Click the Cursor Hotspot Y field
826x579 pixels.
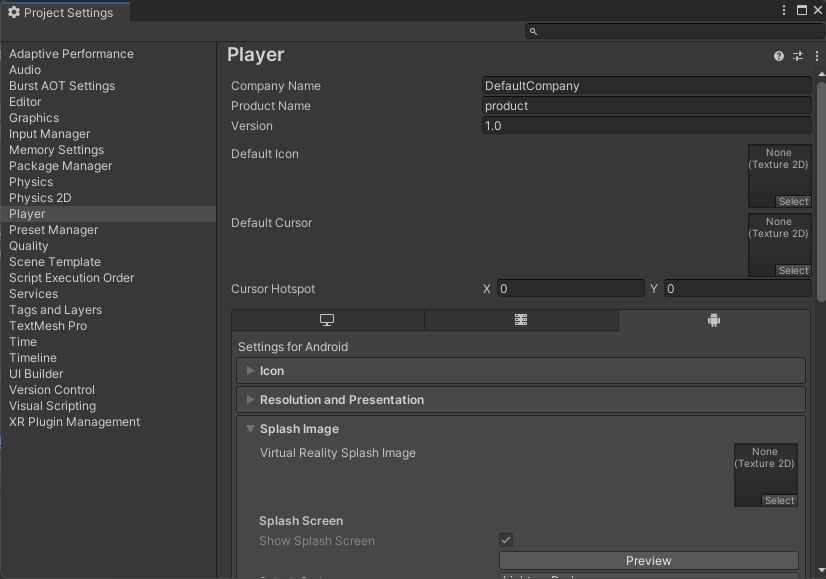(x=738, y=289)
